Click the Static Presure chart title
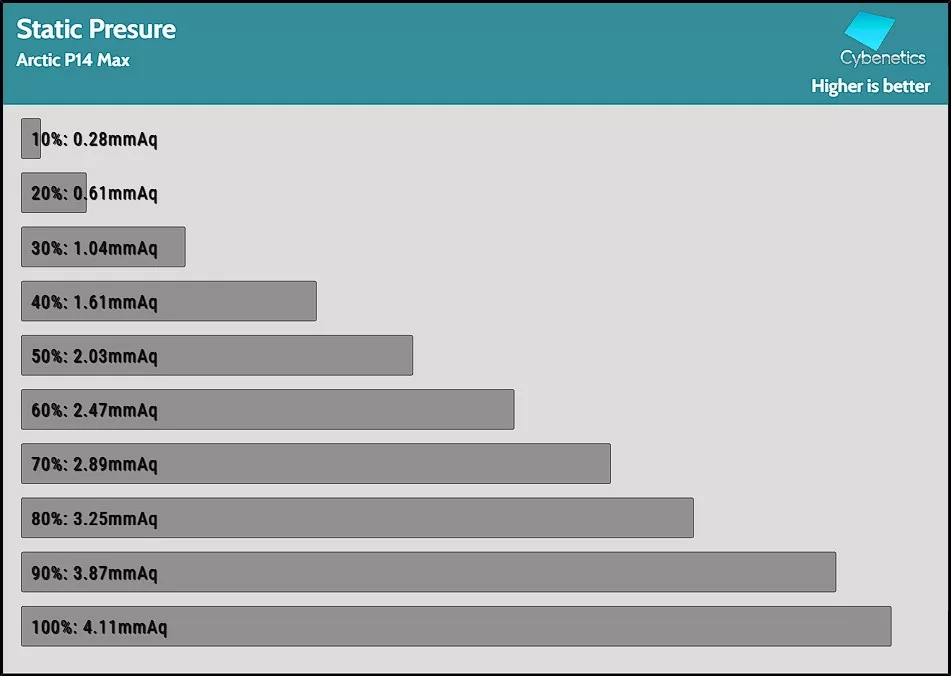The height and width of the screenshot is (676, 951). tap(96, 29)
